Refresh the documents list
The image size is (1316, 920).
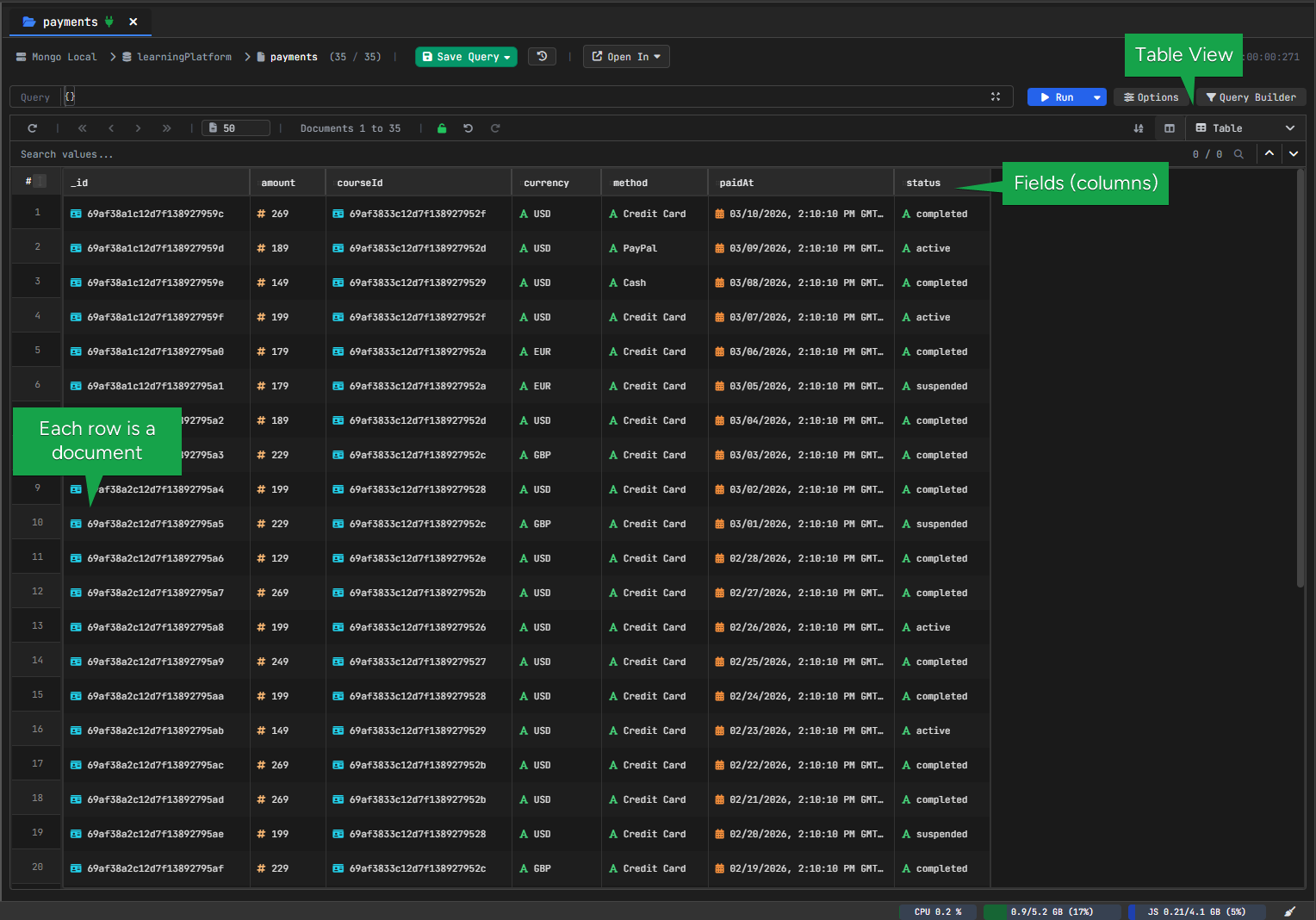[x=32, y=128]
